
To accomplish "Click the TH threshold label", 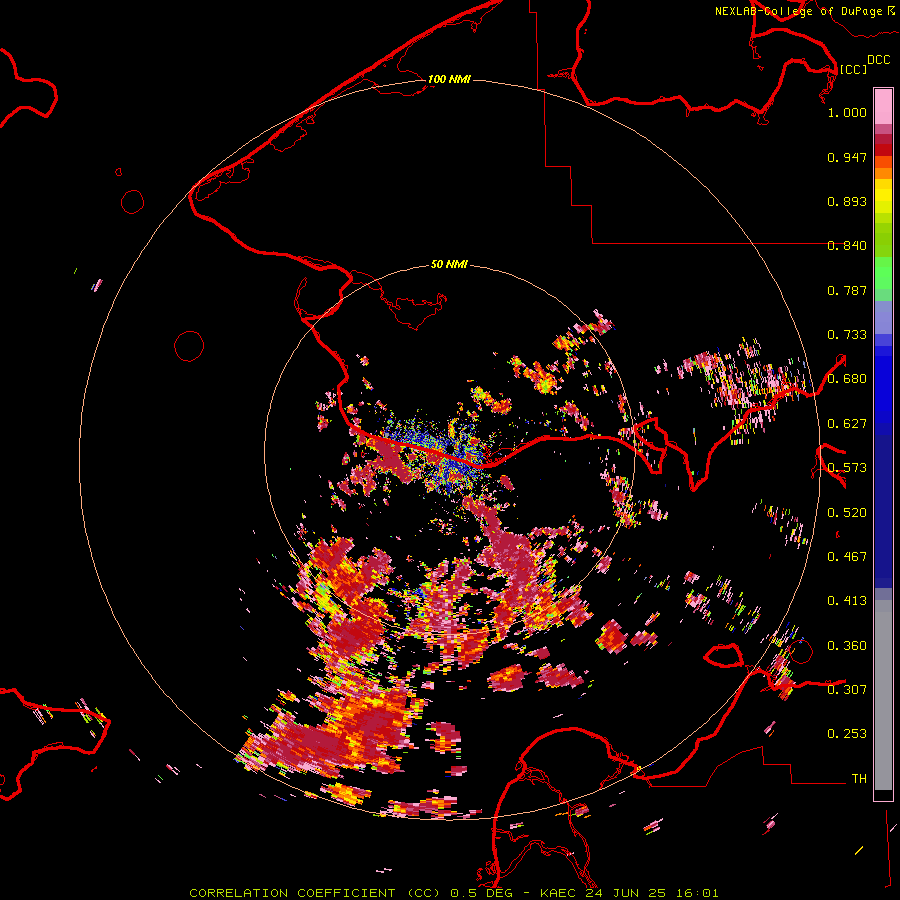I will point(859,779).
